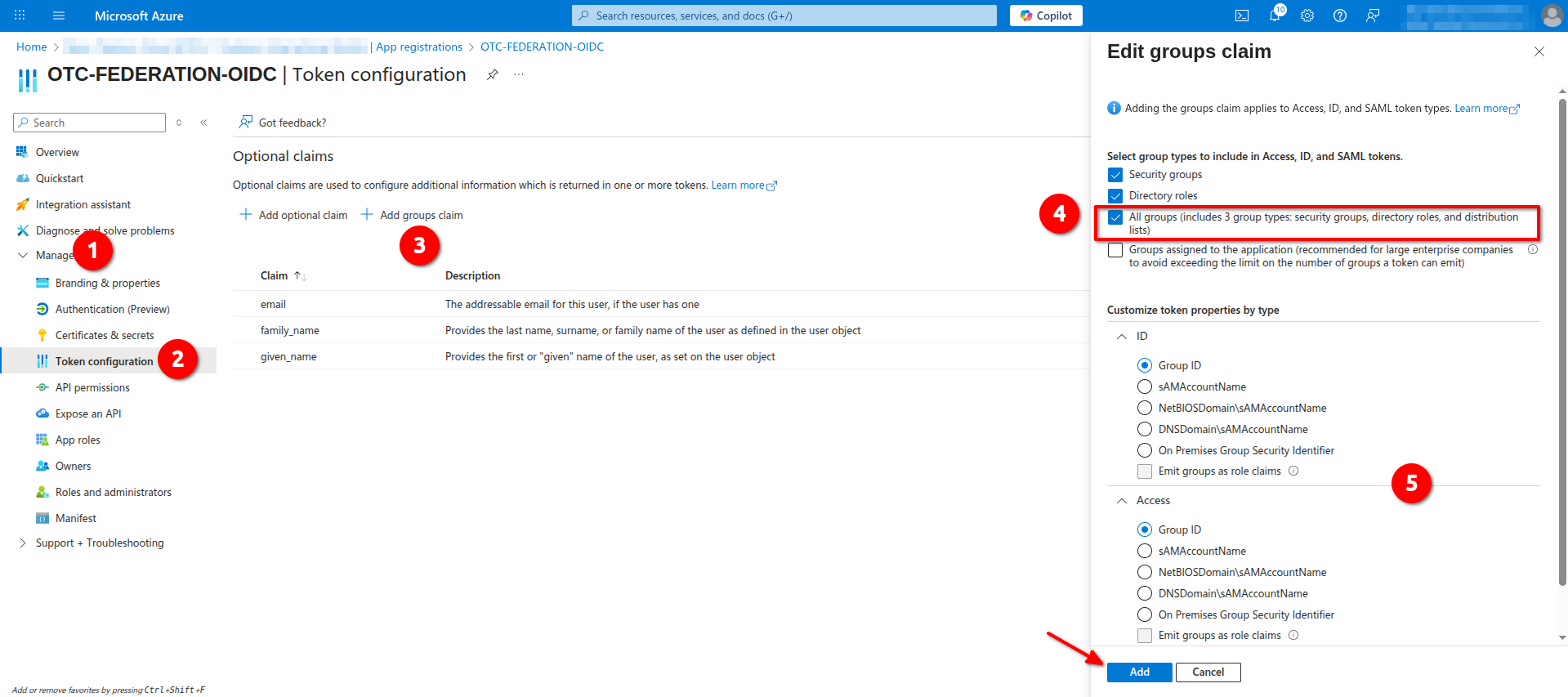Screen dimensions: 1568x697
Task: Open API permissions in the sidebar
Action: coord(92,388)
